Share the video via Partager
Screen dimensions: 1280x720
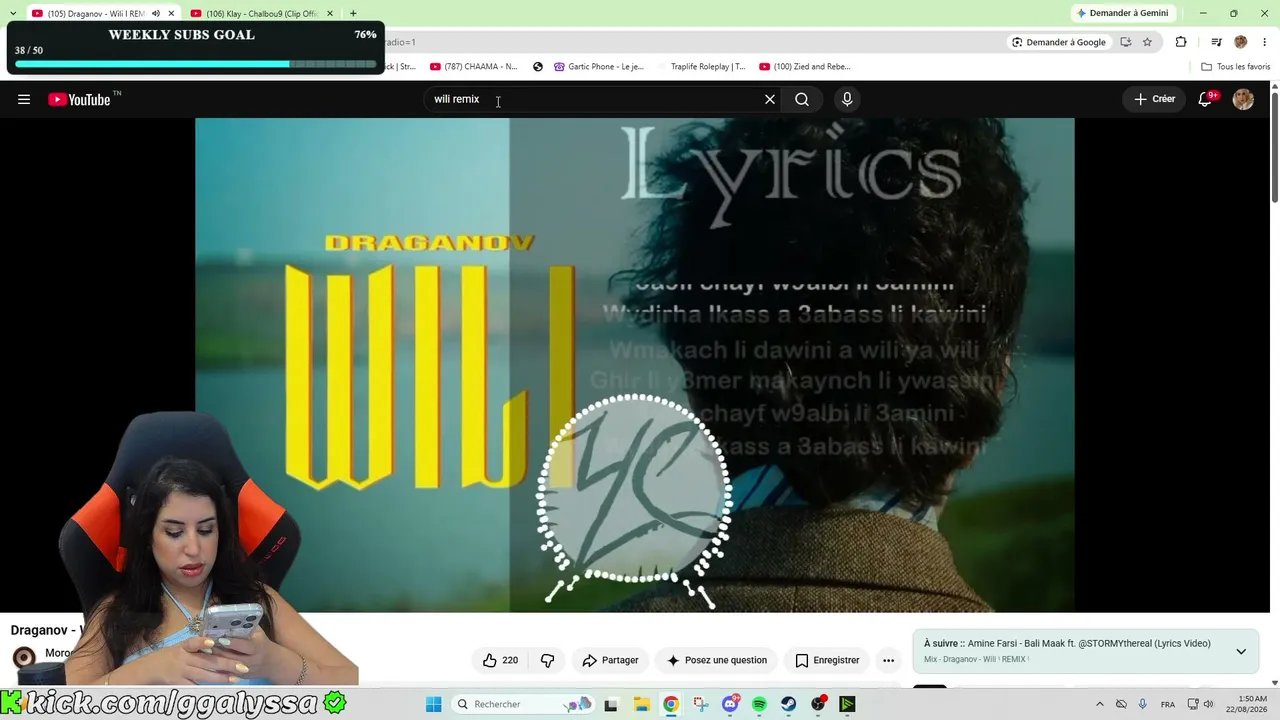(610, 660)
